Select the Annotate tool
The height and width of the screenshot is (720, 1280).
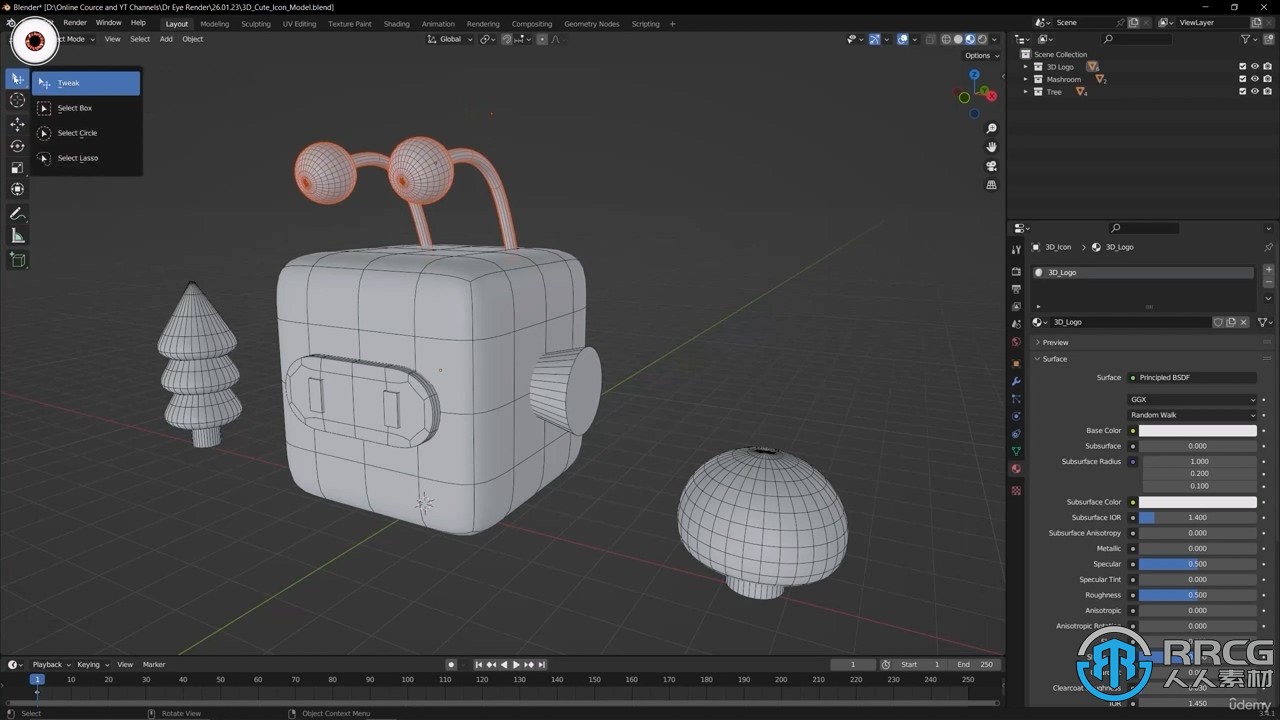(17, 214)
